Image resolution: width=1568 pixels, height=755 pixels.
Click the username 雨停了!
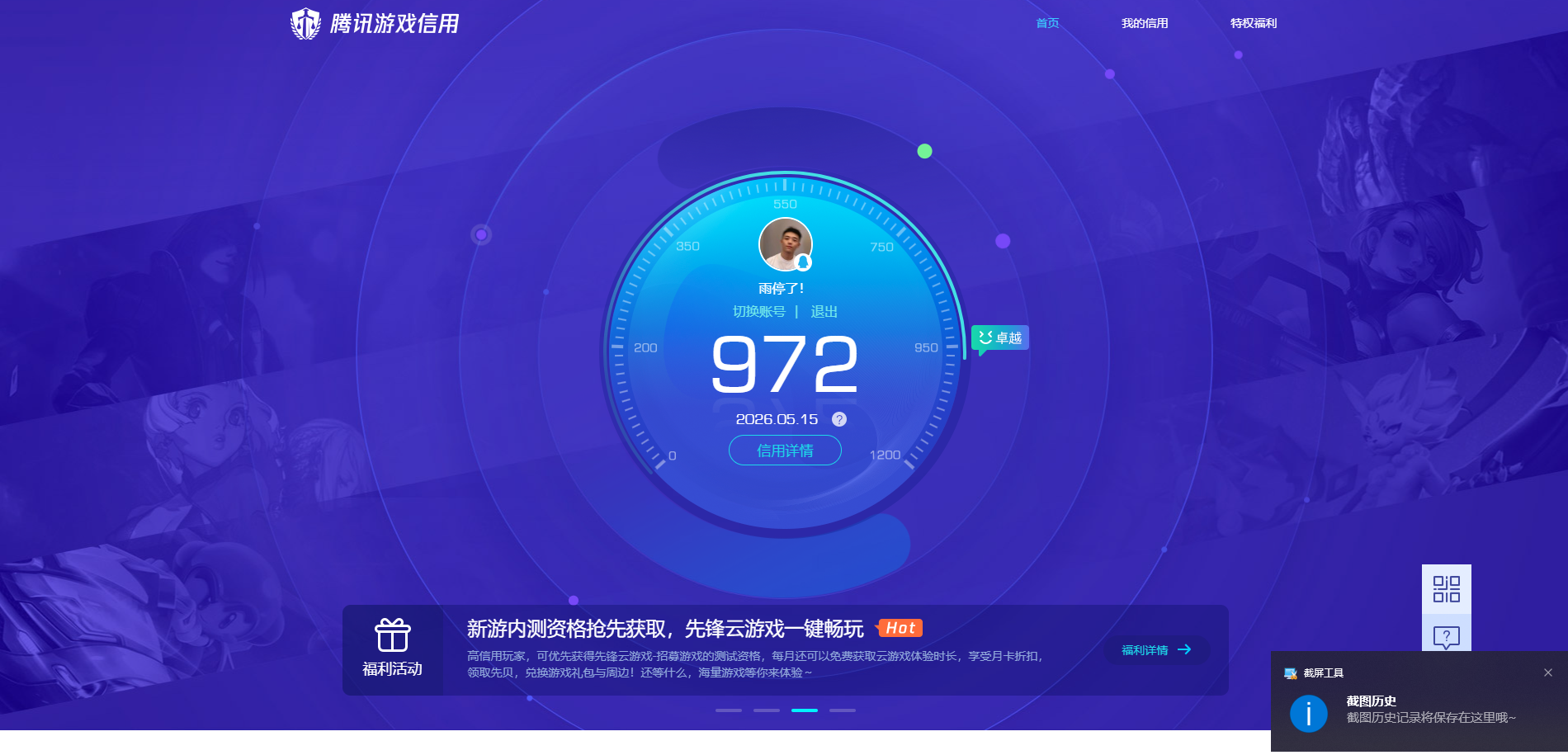pos(781,288)
